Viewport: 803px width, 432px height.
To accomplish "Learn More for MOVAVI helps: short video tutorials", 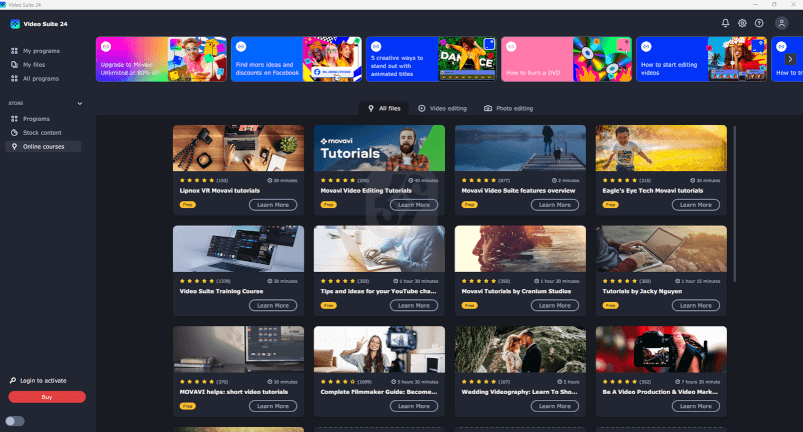I will (273, 406).
